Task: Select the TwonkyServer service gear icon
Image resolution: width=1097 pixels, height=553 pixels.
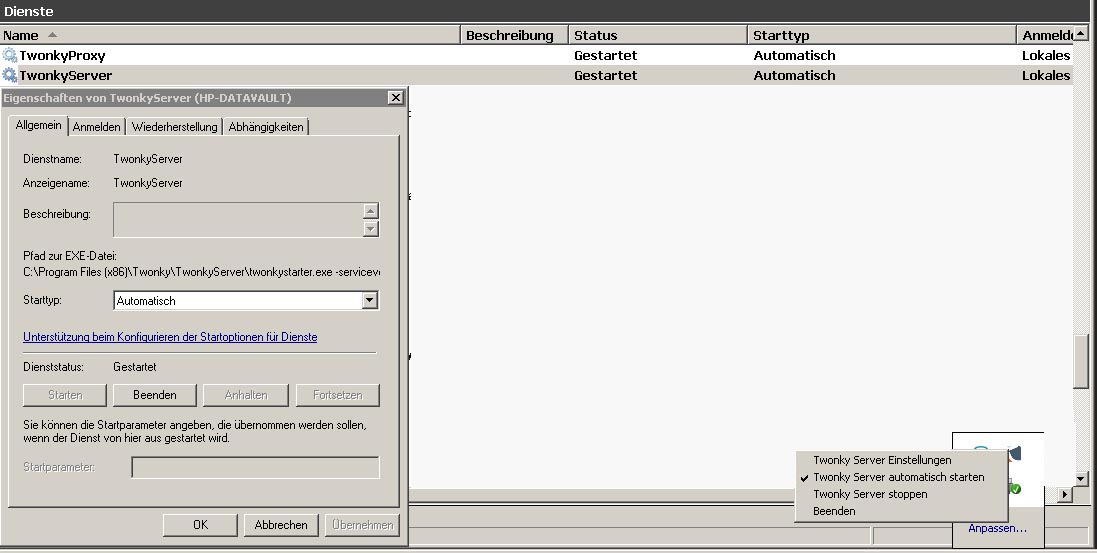Action: (10, 75)
